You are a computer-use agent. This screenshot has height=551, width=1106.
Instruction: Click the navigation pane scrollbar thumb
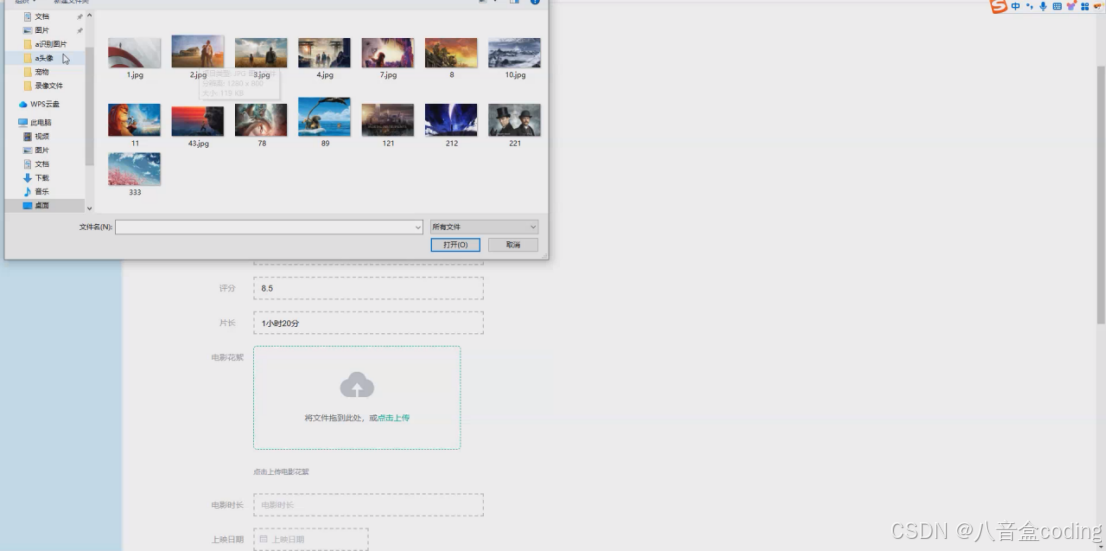click(90, 106)
